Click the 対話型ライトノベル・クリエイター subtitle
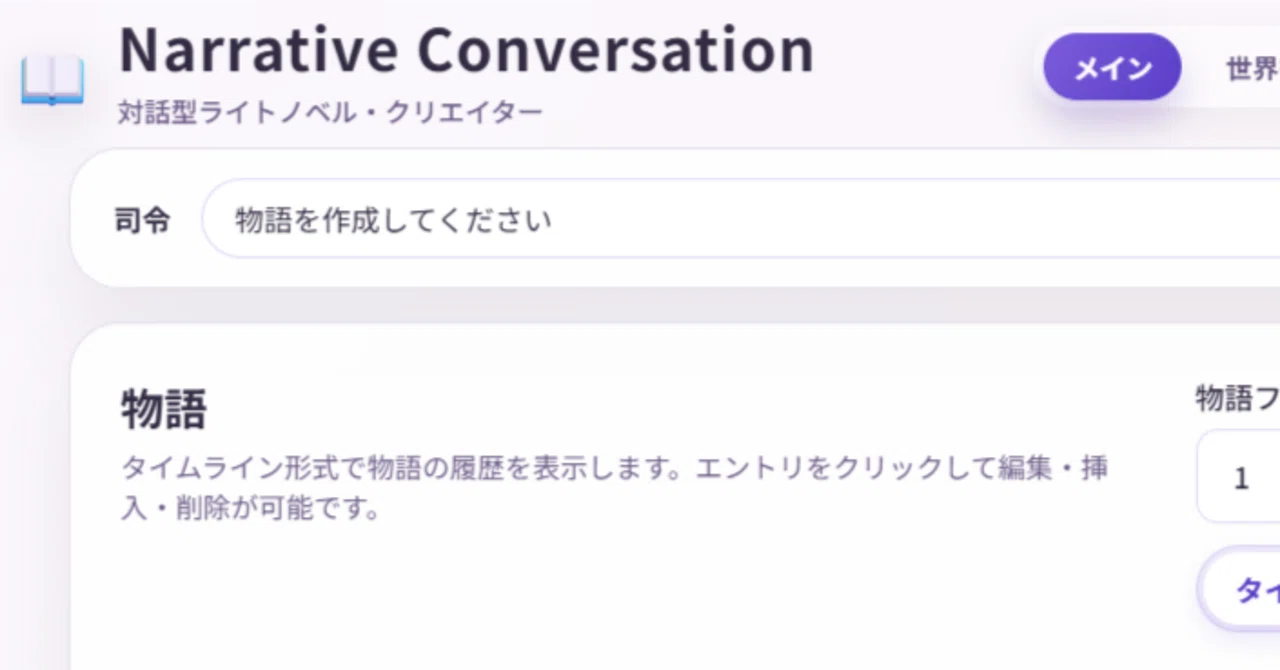1280x670 pixels. [x=330, y=112]
